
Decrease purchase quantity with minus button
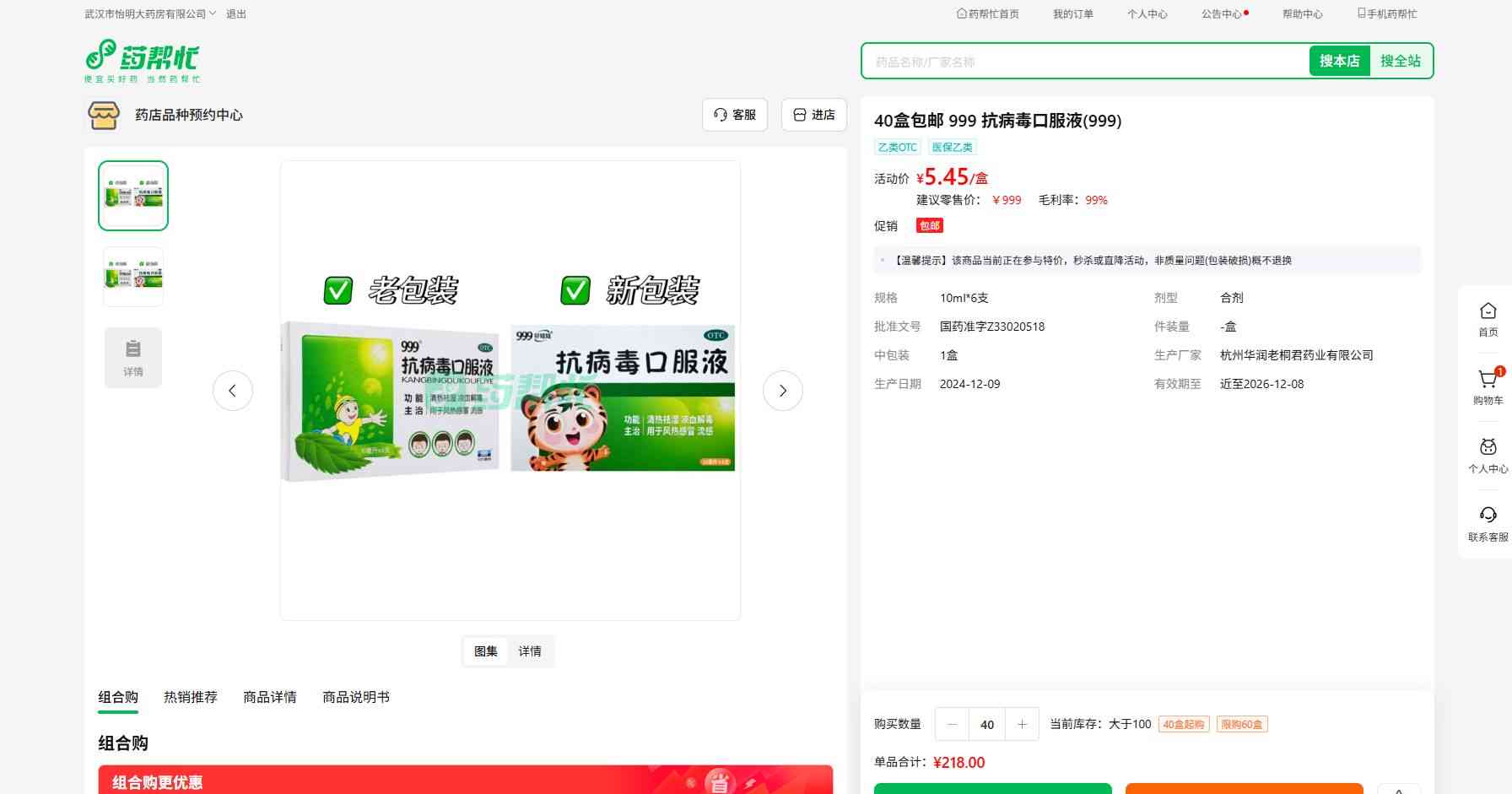pos(953,724)
